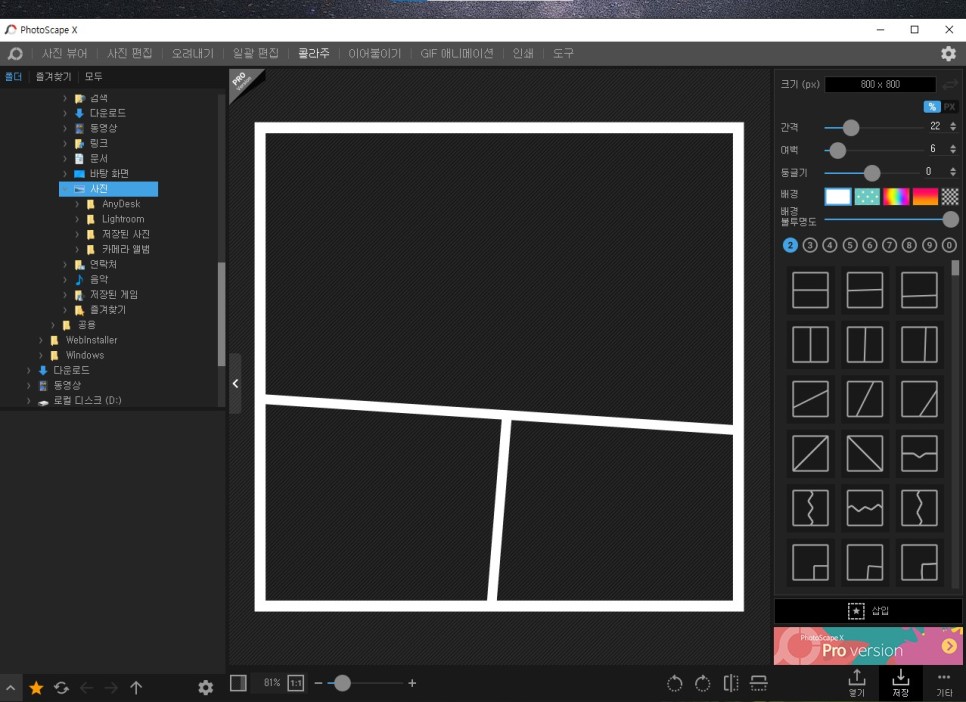Collapse the left folder panel arrow
Image resolution: width=966 pixels, height=702 pixels.
[x=235, y=383]
